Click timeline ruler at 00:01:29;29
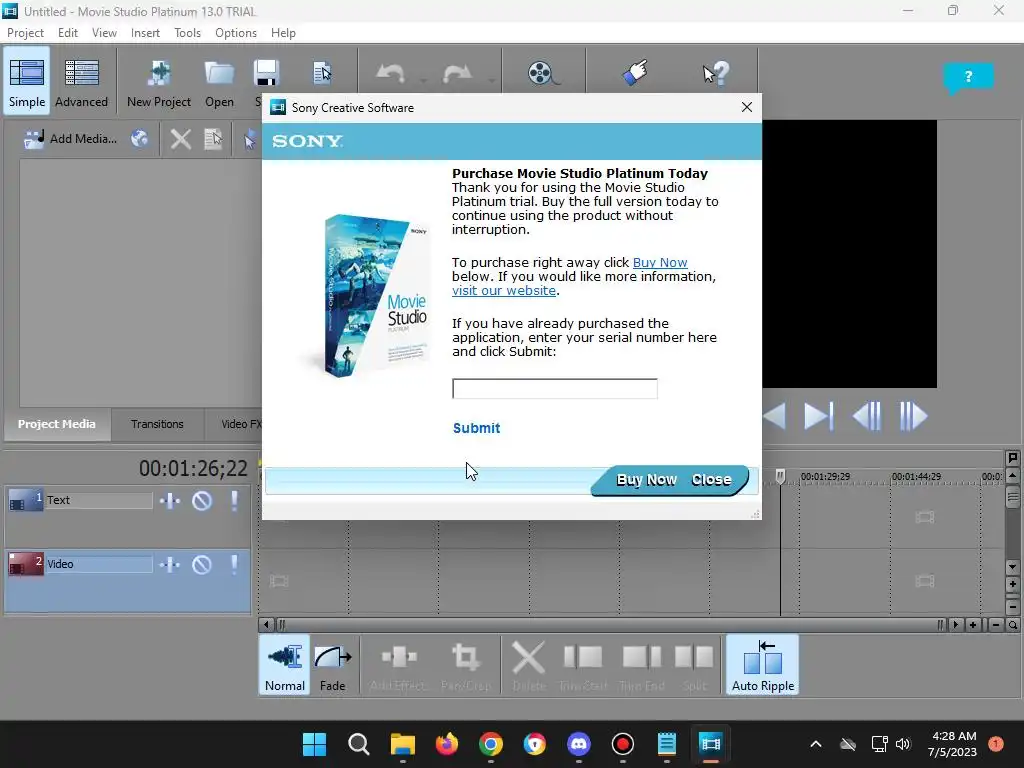This screenshot has height=768, width=1024. click(825, 477)
